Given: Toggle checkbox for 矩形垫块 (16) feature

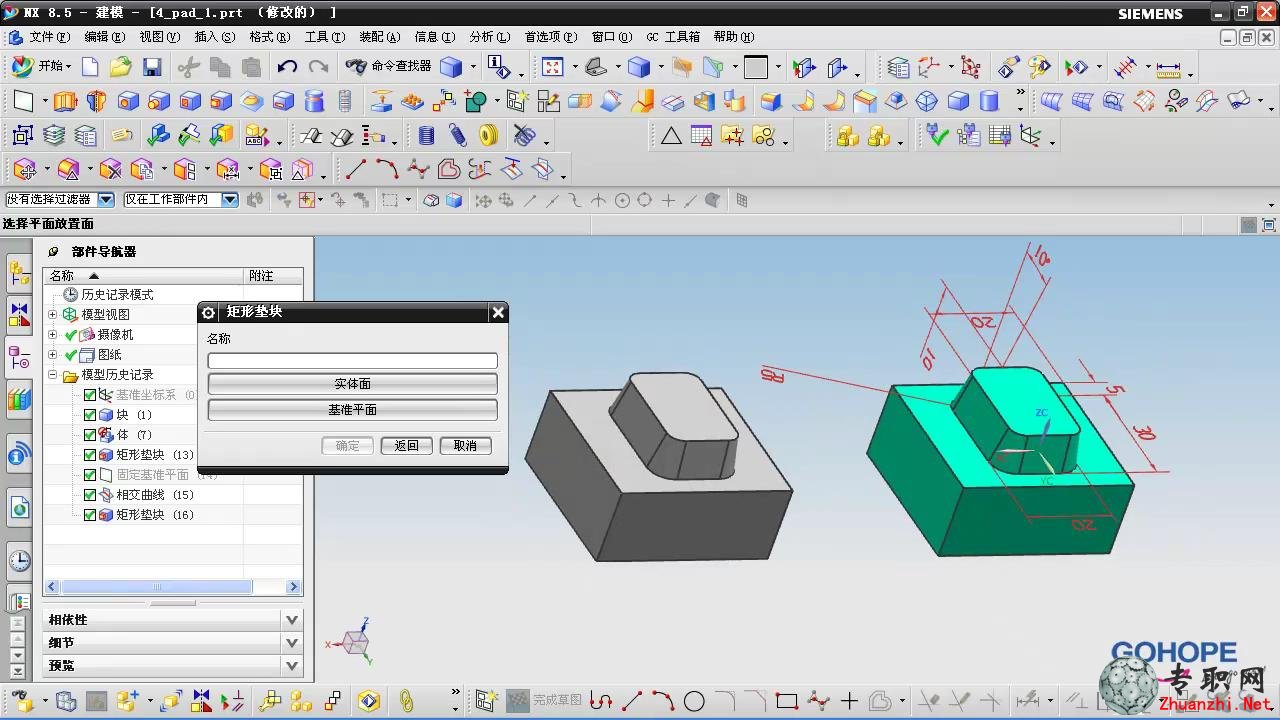Looking at the screenshot, I should pyautogui.click(x=90, y=515).
